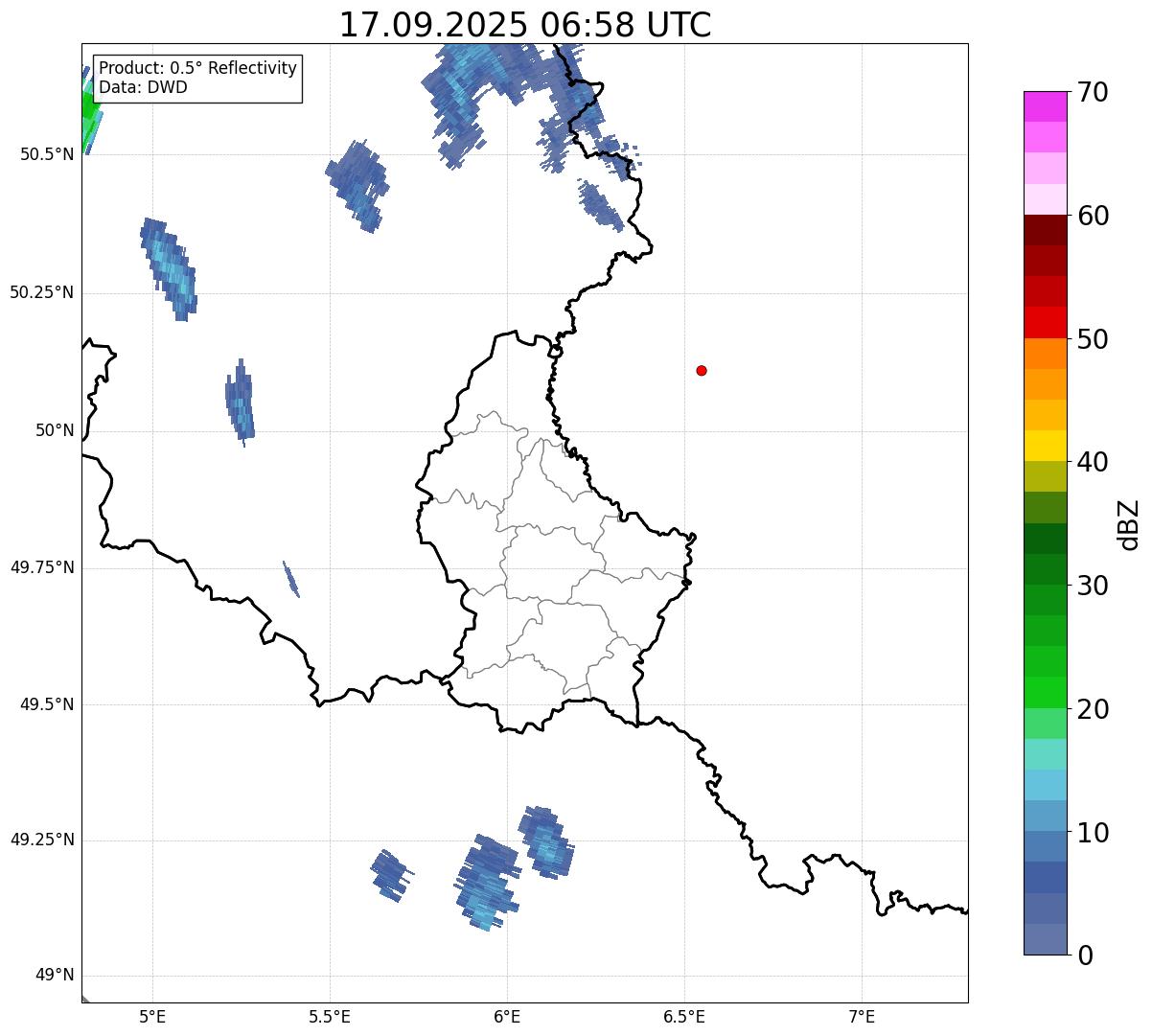
Task: Click the 49.75°N latitude label
Action: tap(41, 567)
